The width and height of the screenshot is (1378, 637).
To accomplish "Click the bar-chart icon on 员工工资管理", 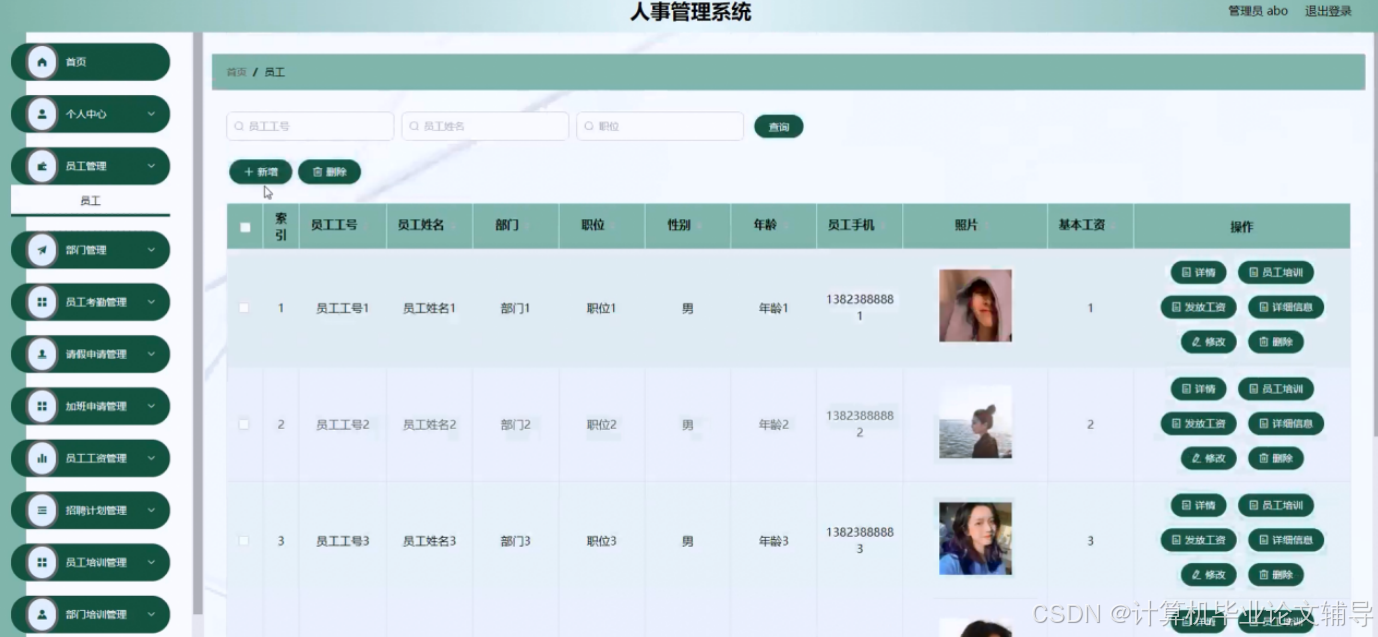I will click(x=40, y=458).
